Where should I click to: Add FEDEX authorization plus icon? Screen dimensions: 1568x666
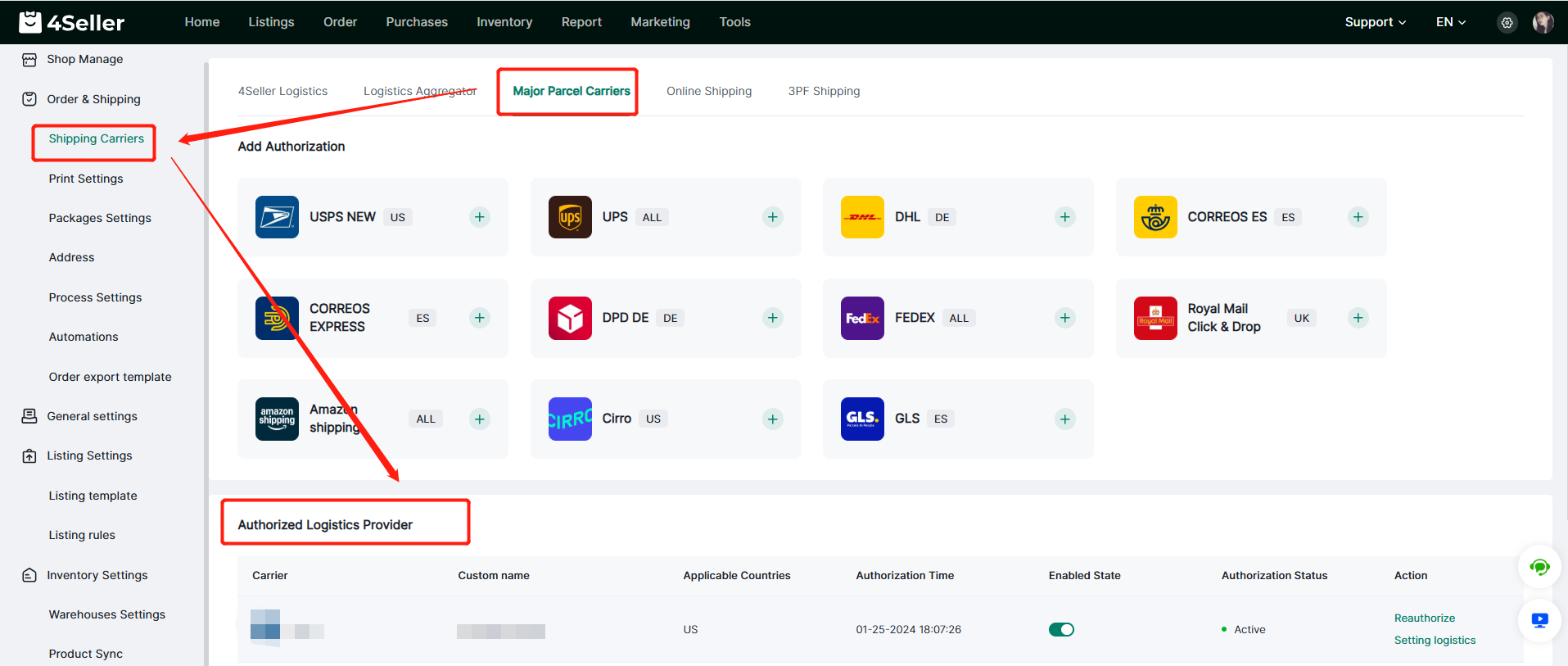pos(1064,318)
